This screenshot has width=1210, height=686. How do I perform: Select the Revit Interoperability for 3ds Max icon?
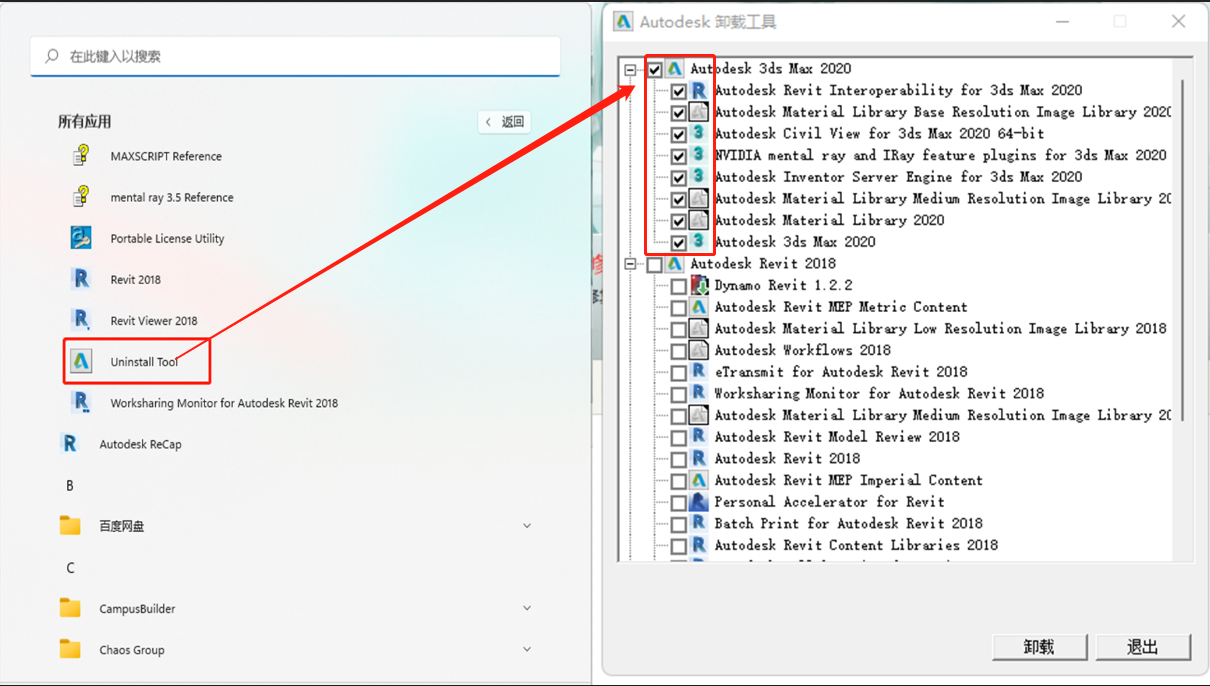(699, 90)
